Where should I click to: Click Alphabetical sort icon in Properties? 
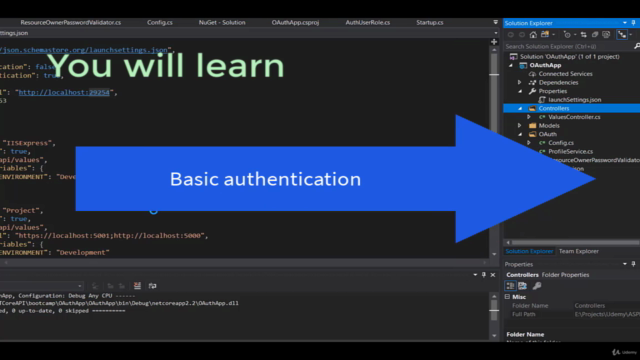tap(522, 286)
